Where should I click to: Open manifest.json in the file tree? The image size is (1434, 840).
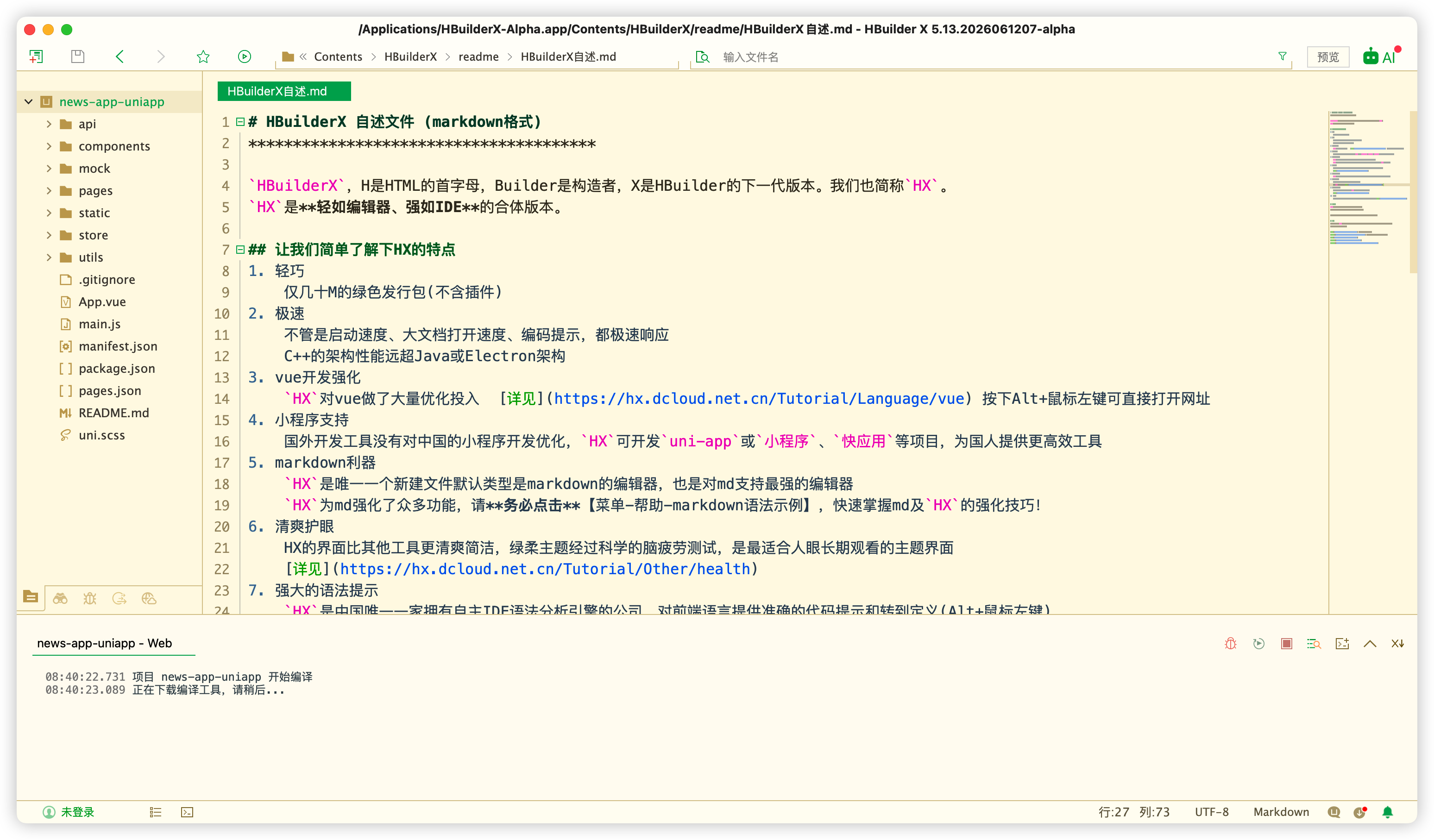[118, 346]
